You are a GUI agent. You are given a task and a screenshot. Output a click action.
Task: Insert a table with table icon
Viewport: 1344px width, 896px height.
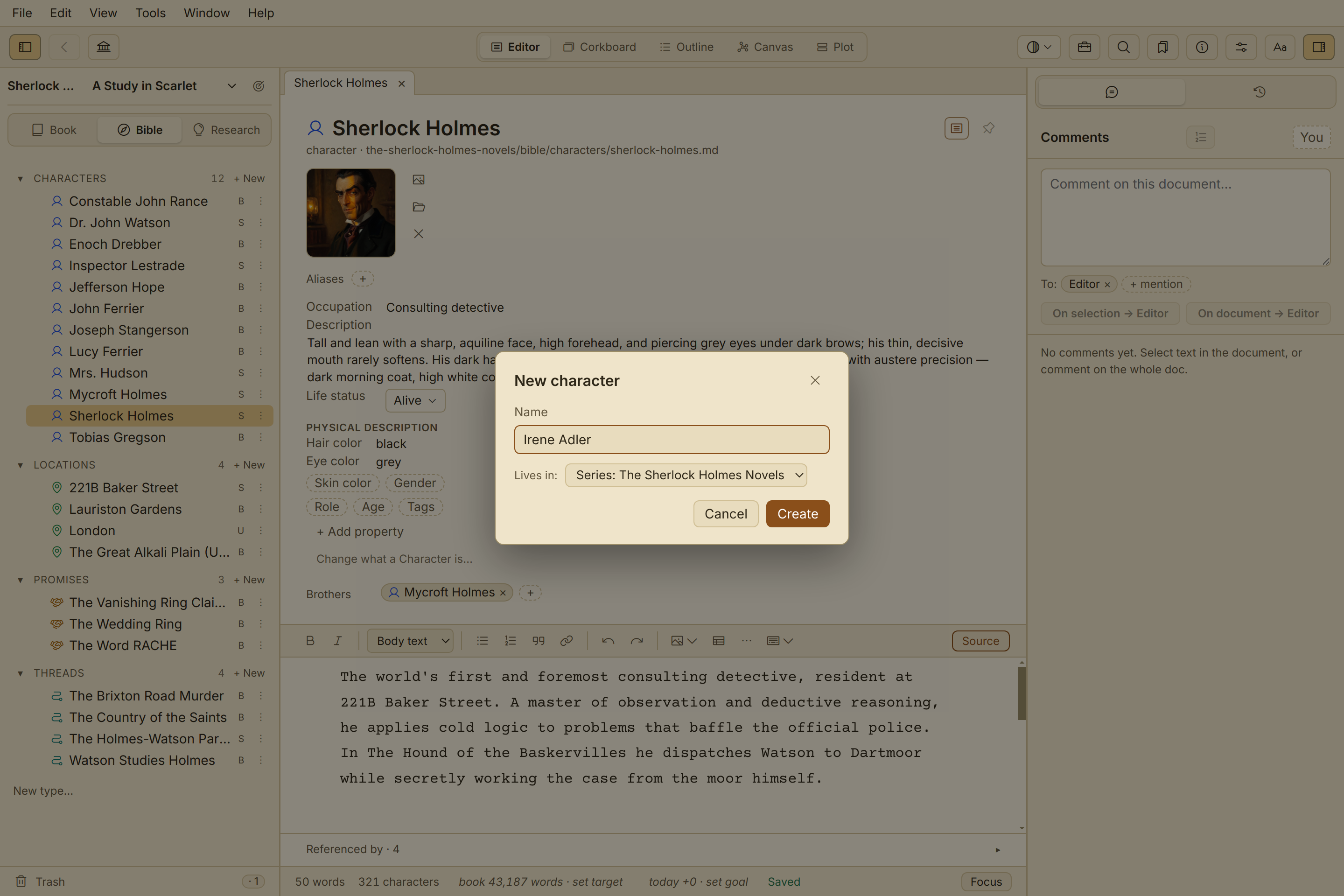tap(719, 641)
